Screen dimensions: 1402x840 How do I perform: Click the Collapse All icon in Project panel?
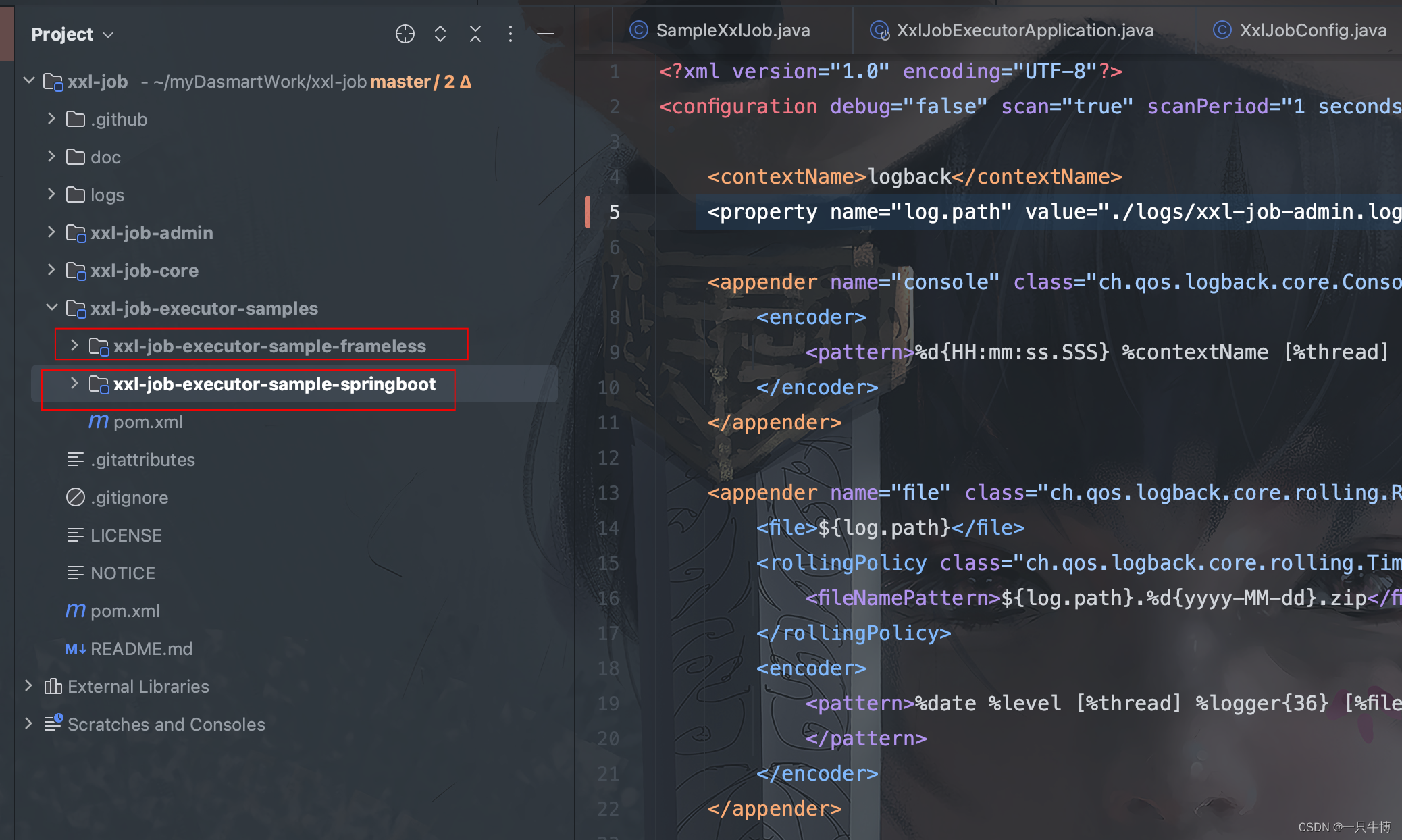475,34
